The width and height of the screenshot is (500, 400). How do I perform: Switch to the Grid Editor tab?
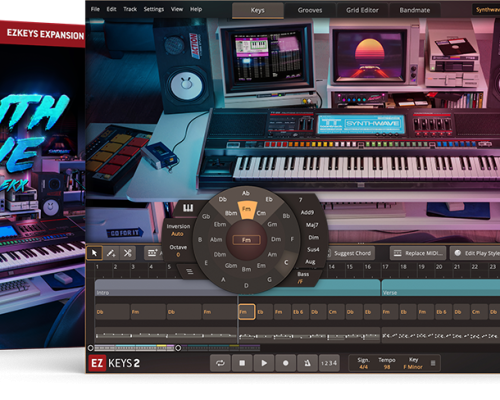[x=362, y=10]
